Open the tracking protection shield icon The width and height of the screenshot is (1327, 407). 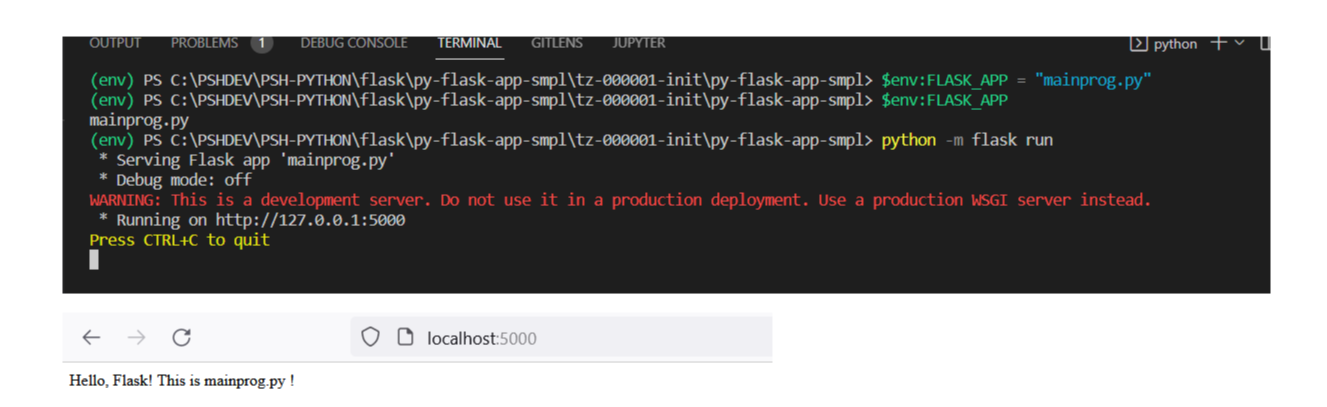pos(370,338)
